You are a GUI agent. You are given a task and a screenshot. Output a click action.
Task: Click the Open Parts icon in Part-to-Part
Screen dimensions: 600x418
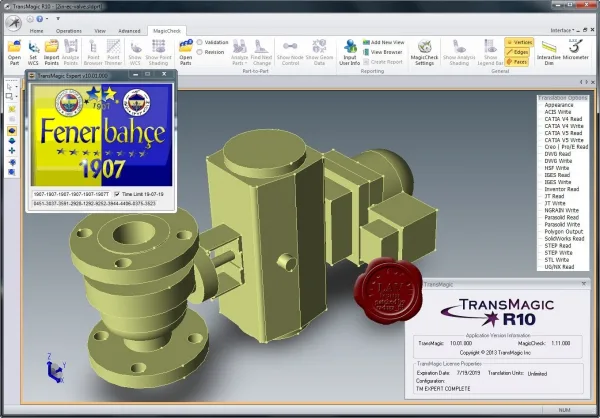coord(186,46)
